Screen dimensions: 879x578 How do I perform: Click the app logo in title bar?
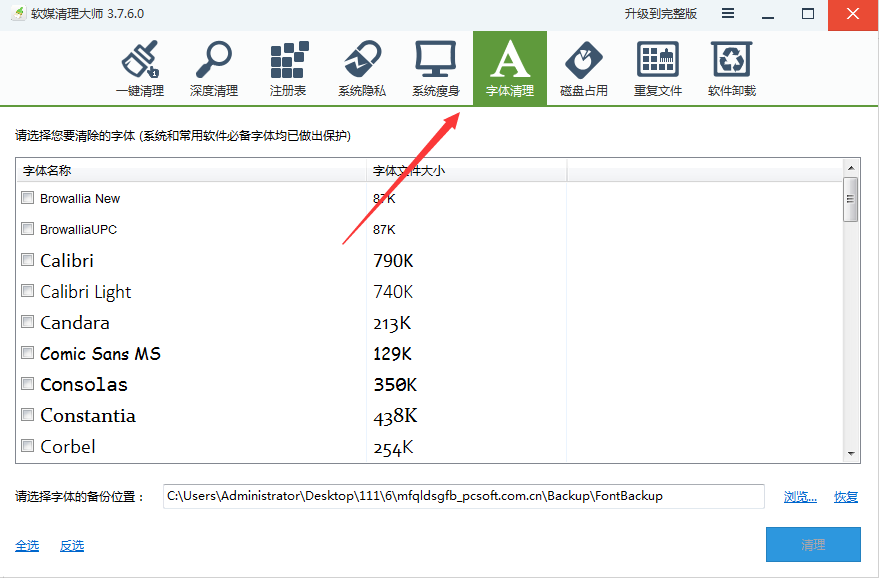[18, 13]
